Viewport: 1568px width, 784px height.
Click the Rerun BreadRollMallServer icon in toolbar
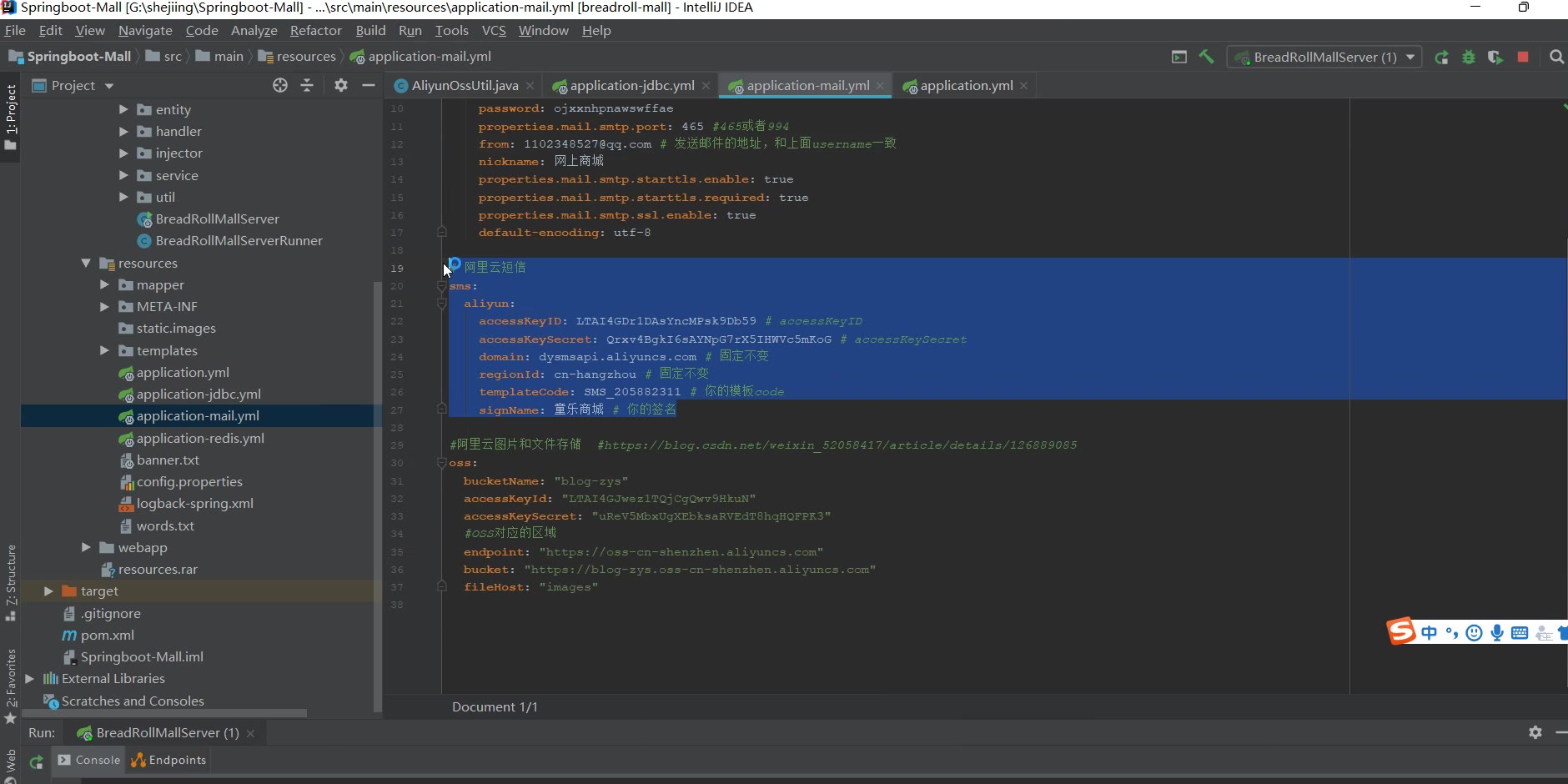tap(1441, 58)
